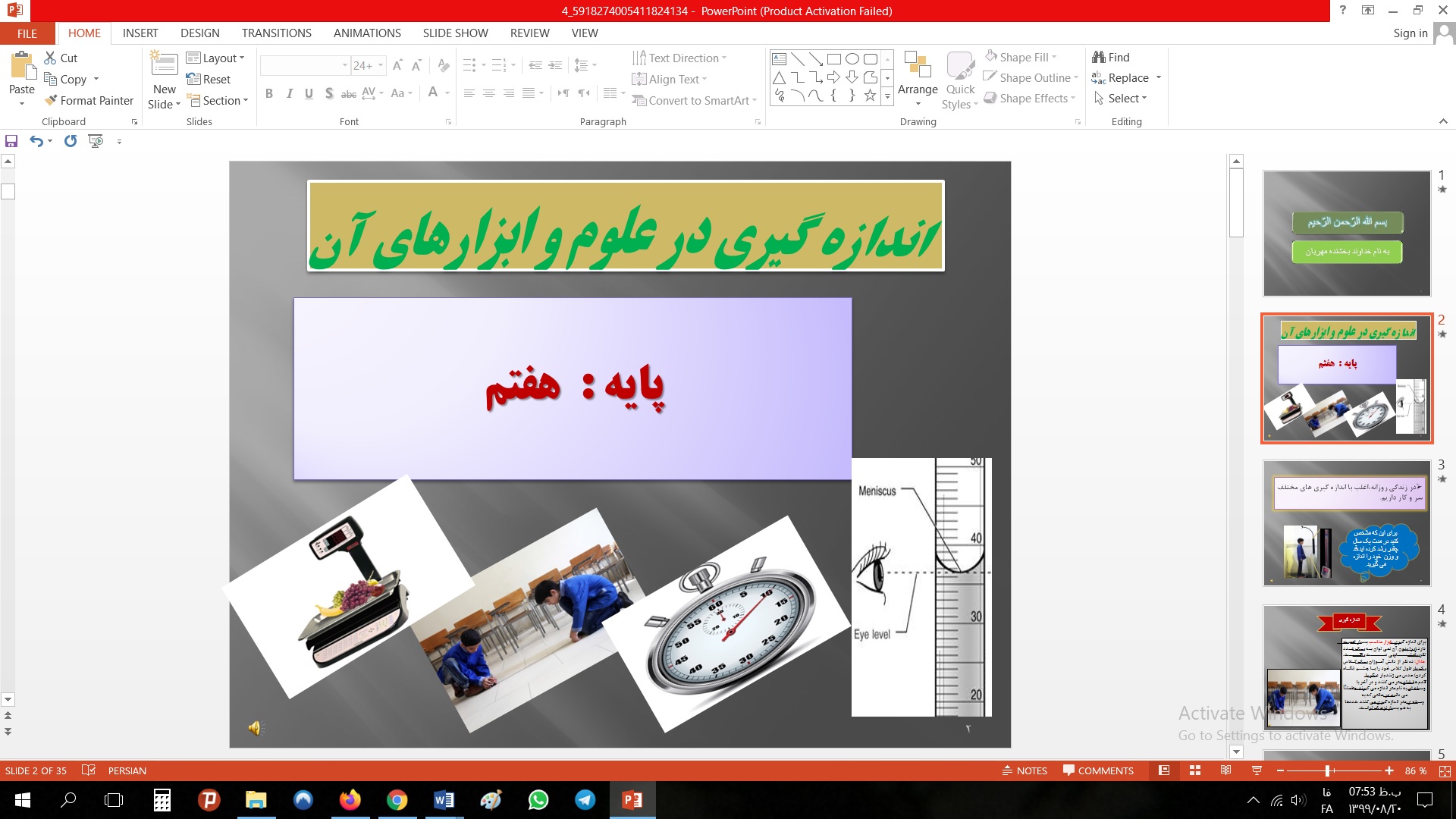Open the SLIDE SHOW ribbon tab
The width and height of the screenshot is (1456, 819).
click(x=454, y=33)
